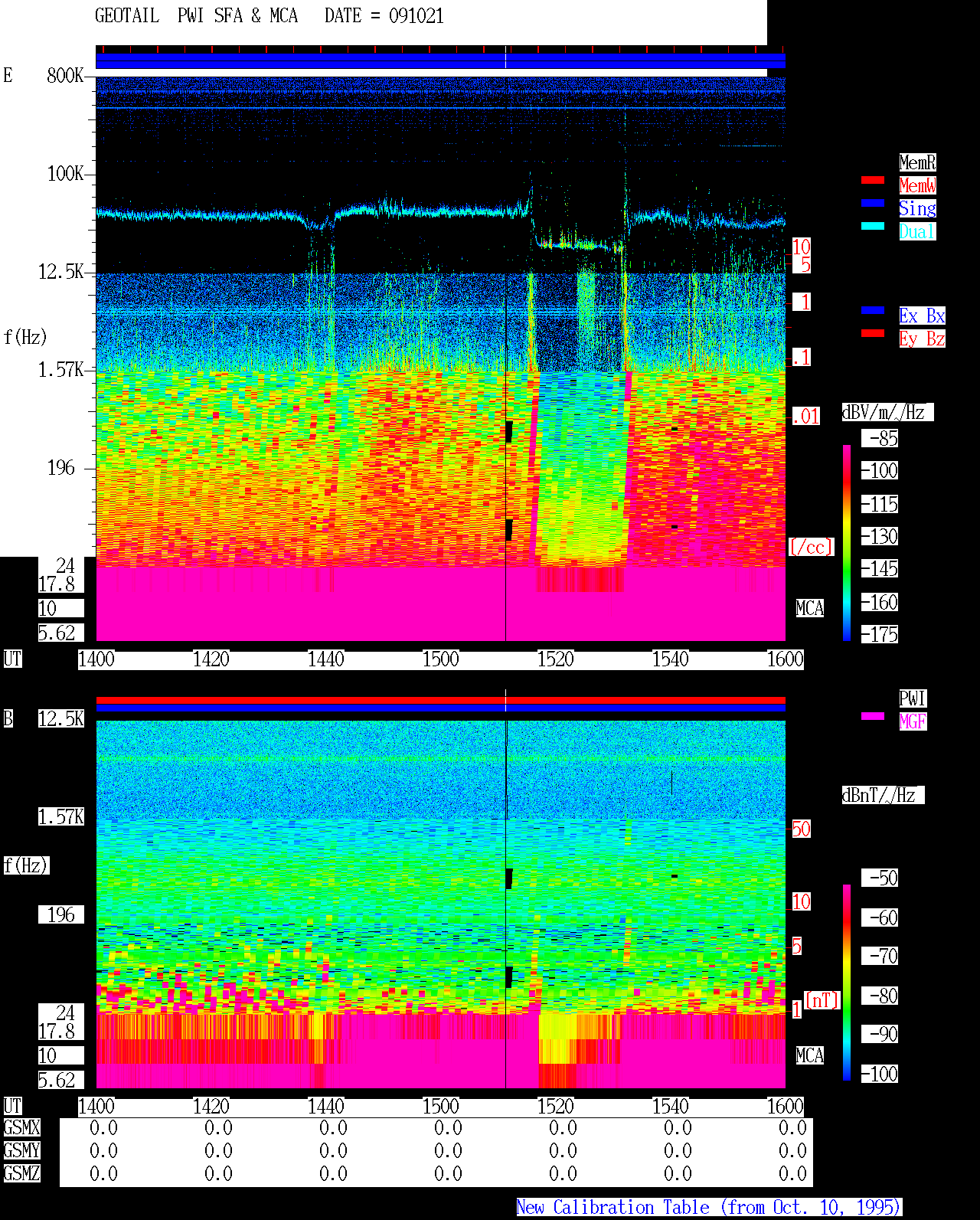
Task: Click the 1400 time label under E panel
Action: (x=96, y=659)
